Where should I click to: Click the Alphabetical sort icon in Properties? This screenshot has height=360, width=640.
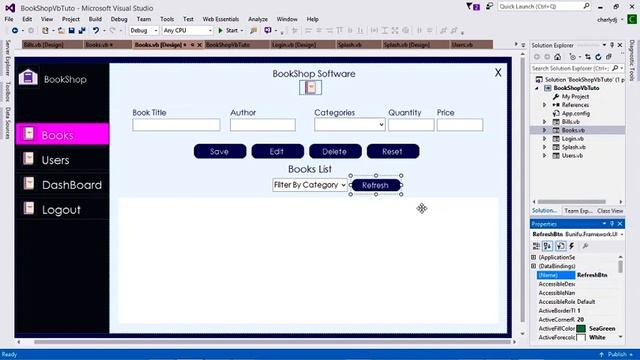coord(548,246)
